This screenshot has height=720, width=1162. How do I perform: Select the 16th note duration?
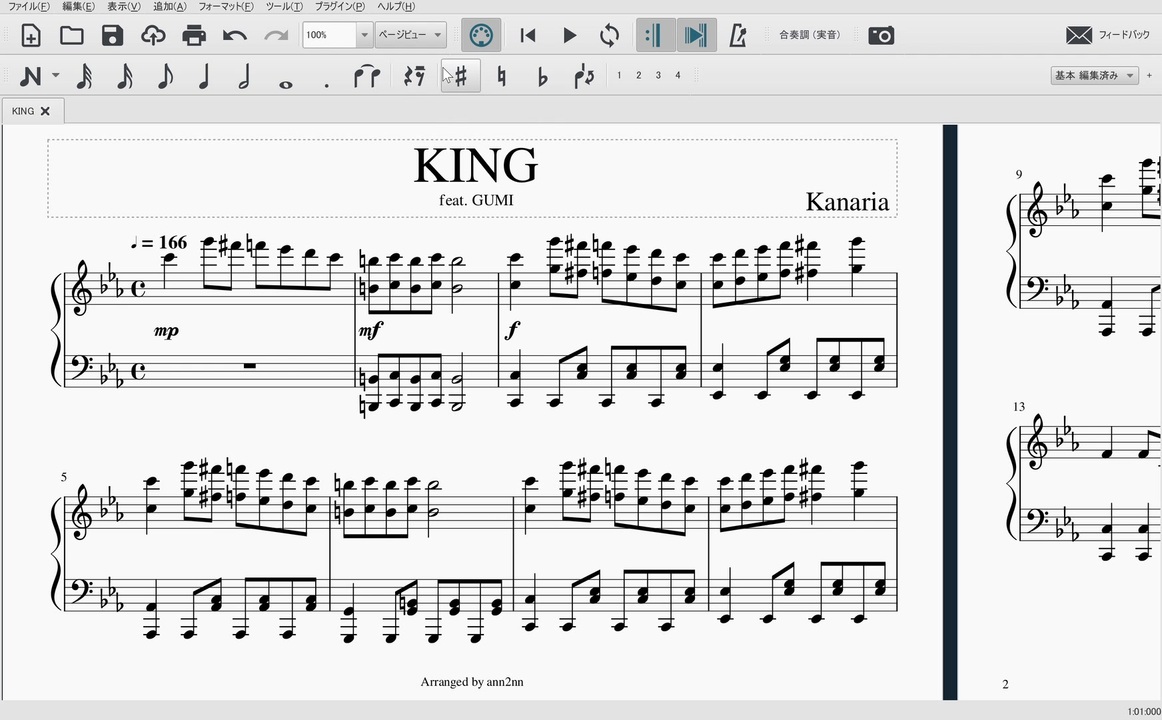[124, 76]
